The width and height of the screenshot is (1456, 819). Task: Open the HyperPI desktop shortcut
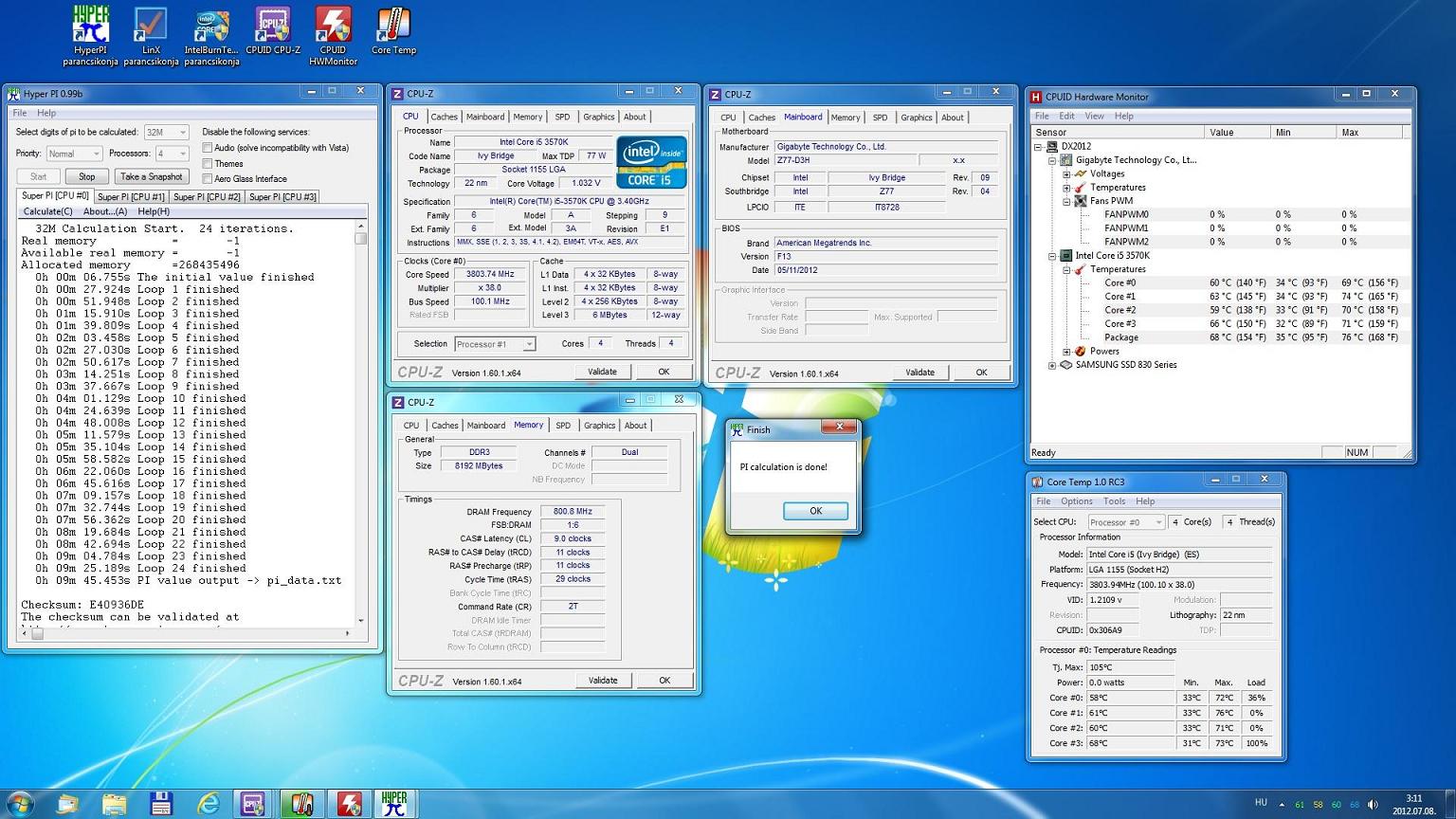pos(90,36)
